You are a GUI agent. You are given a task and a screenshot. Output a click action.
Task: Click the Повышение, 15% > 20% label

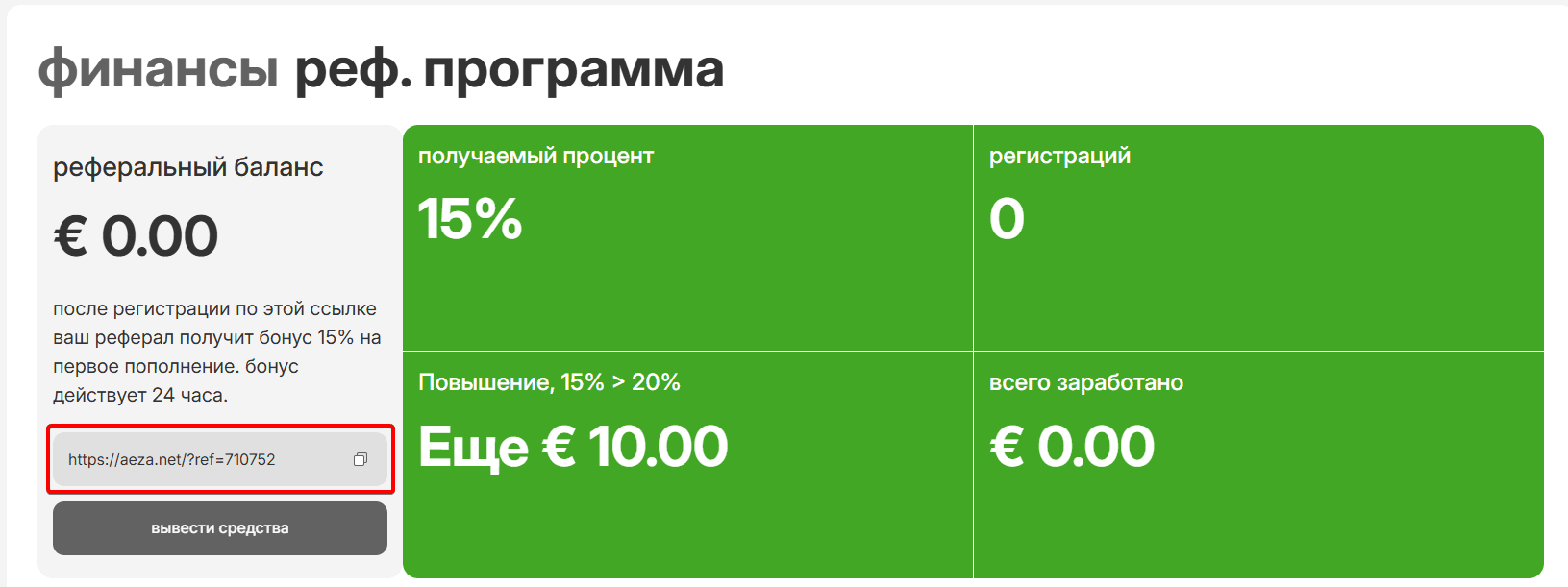[x=549, y=382]
